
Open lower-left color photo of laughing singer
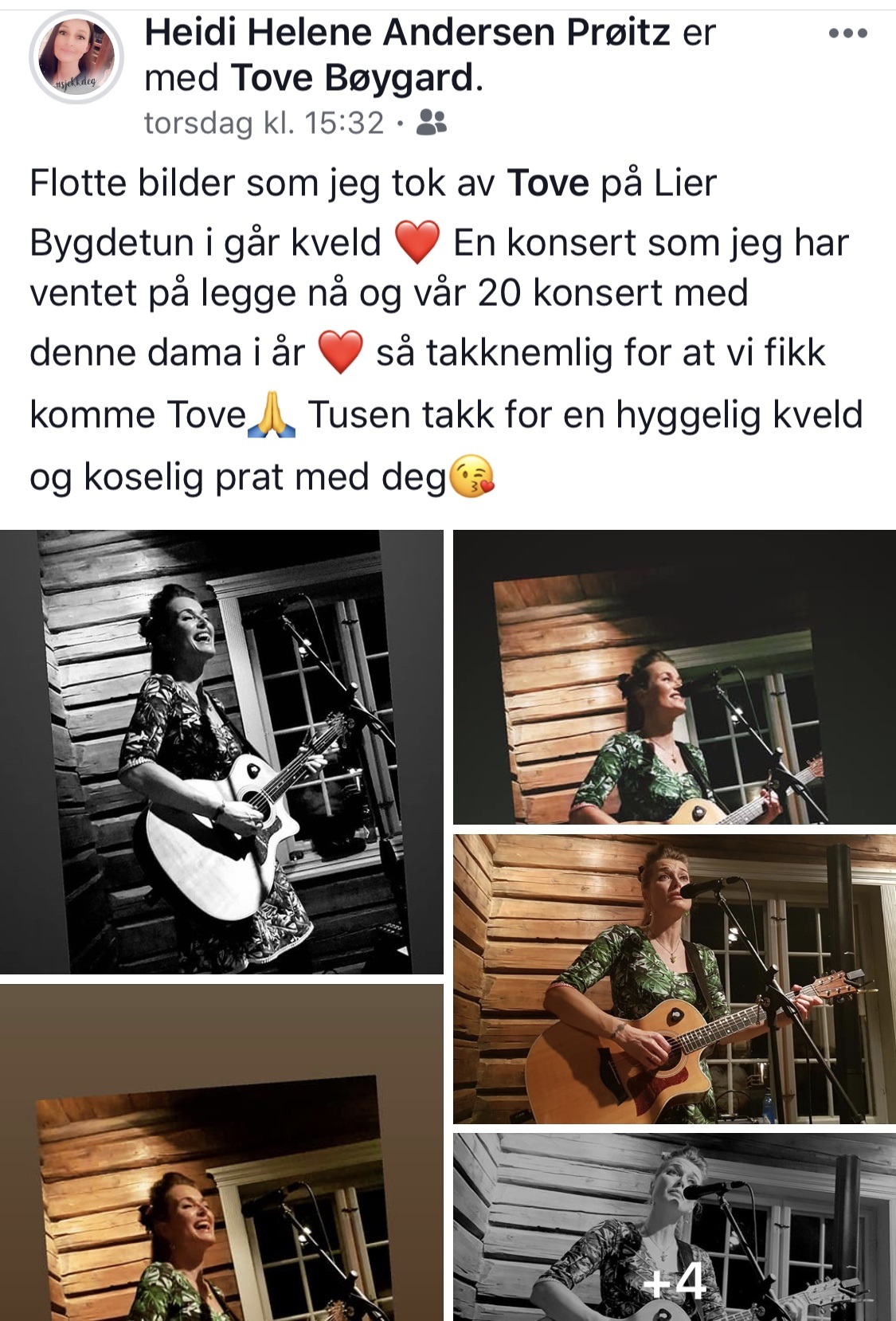pos(221,1153)
